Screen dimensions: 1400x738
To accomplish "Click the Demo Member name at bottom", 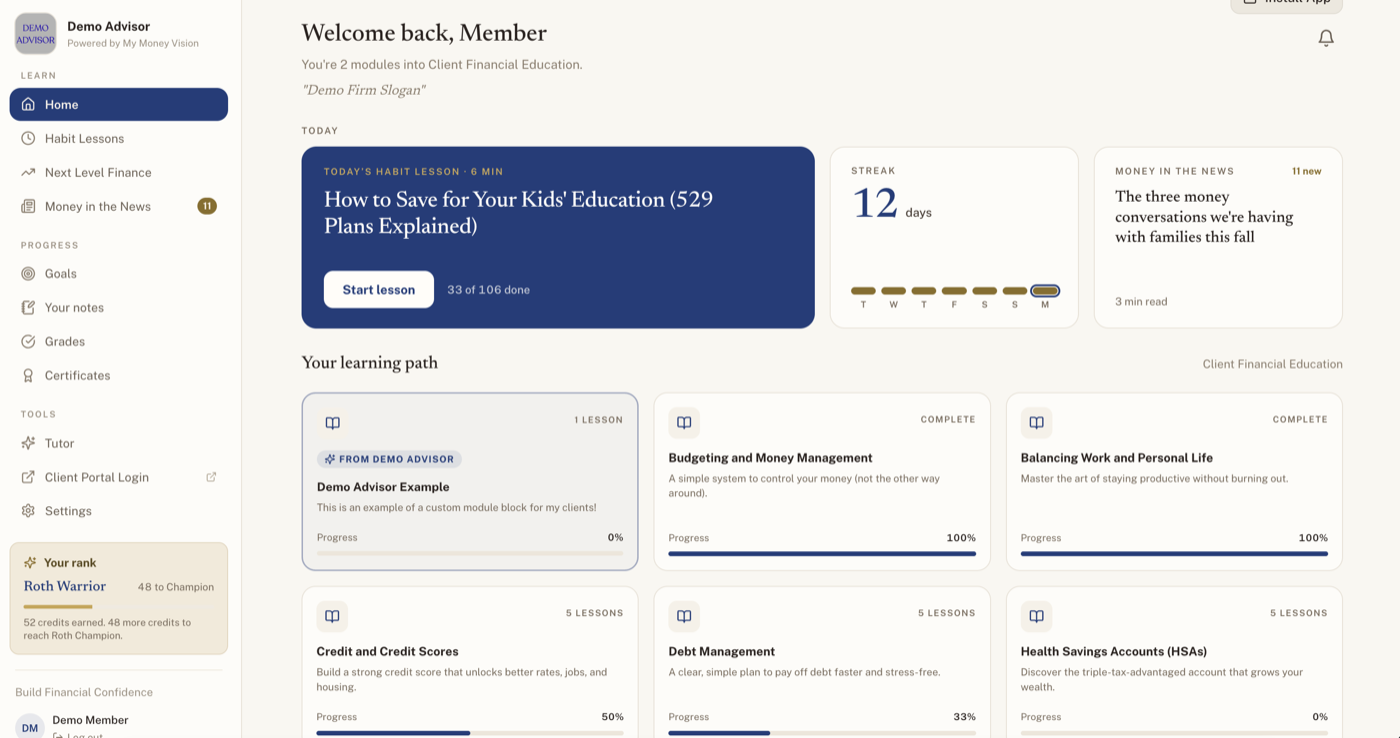I will [90, 720].
